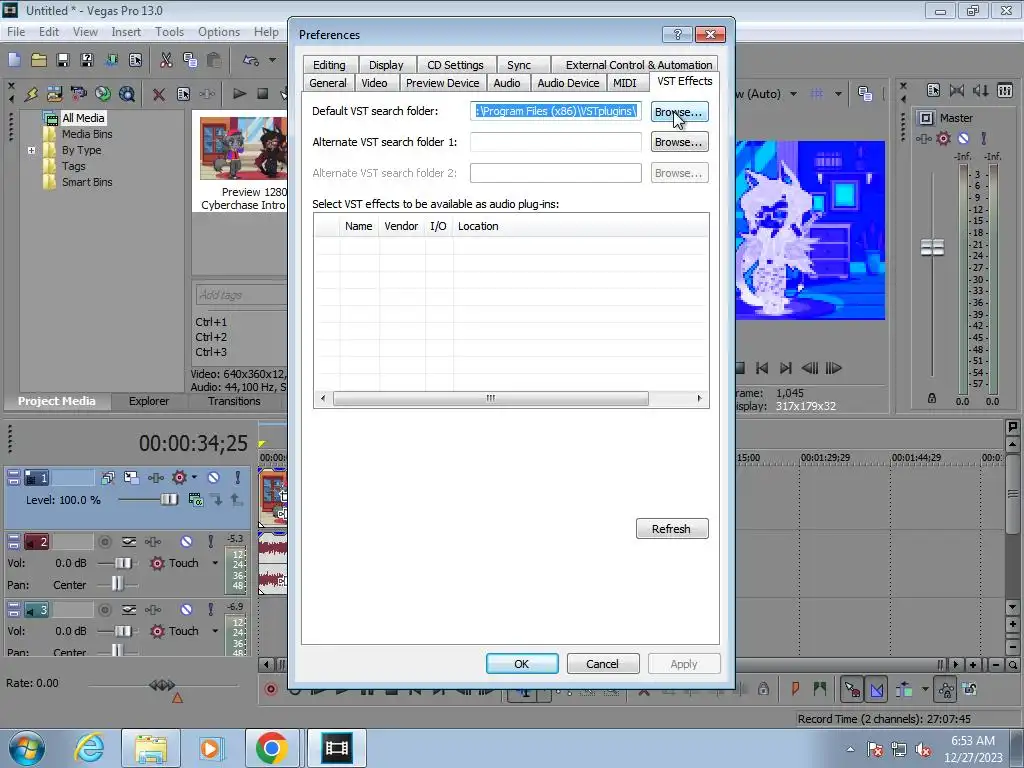The width and height of the screenshot is (1024, 768).
Task: Open preview overlays grid dropdown arrow
Action: click(x=838, y=94)
